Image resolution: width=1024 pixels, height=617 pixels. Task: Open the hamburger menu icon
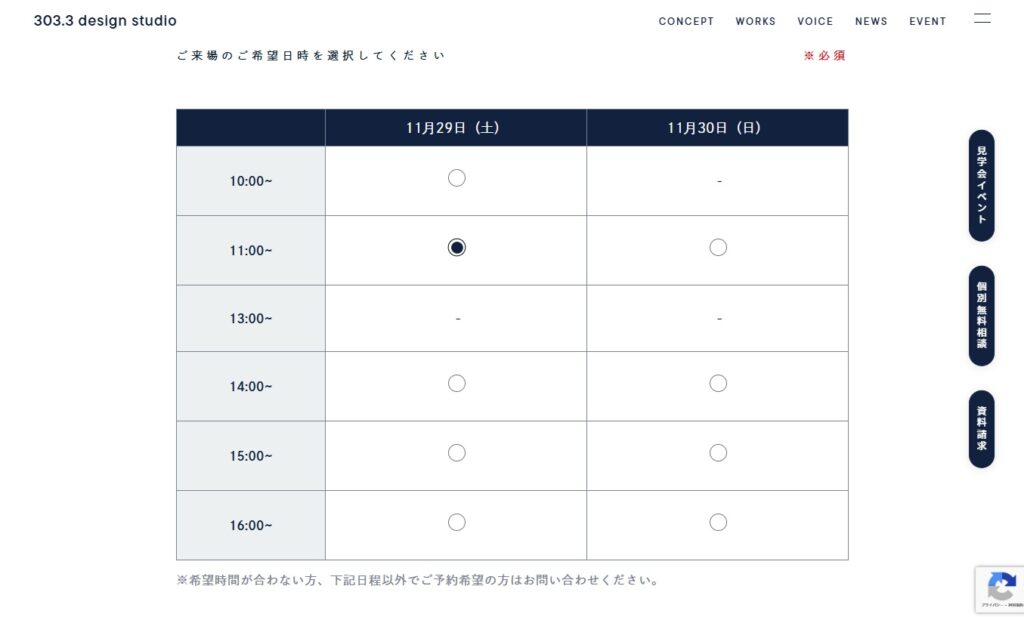pyautogui.click(x=982, y=19)
